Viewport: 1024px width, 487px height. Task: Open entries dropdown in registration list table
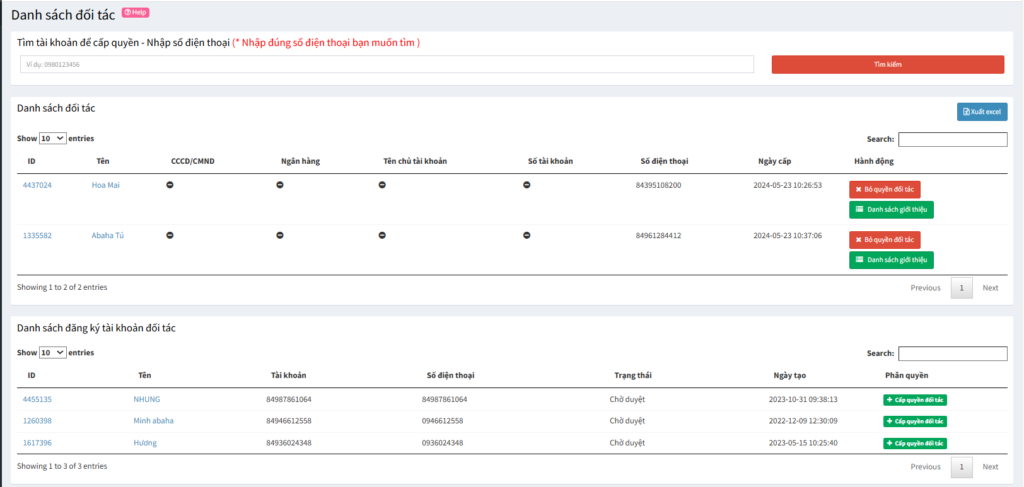[53, 353]
